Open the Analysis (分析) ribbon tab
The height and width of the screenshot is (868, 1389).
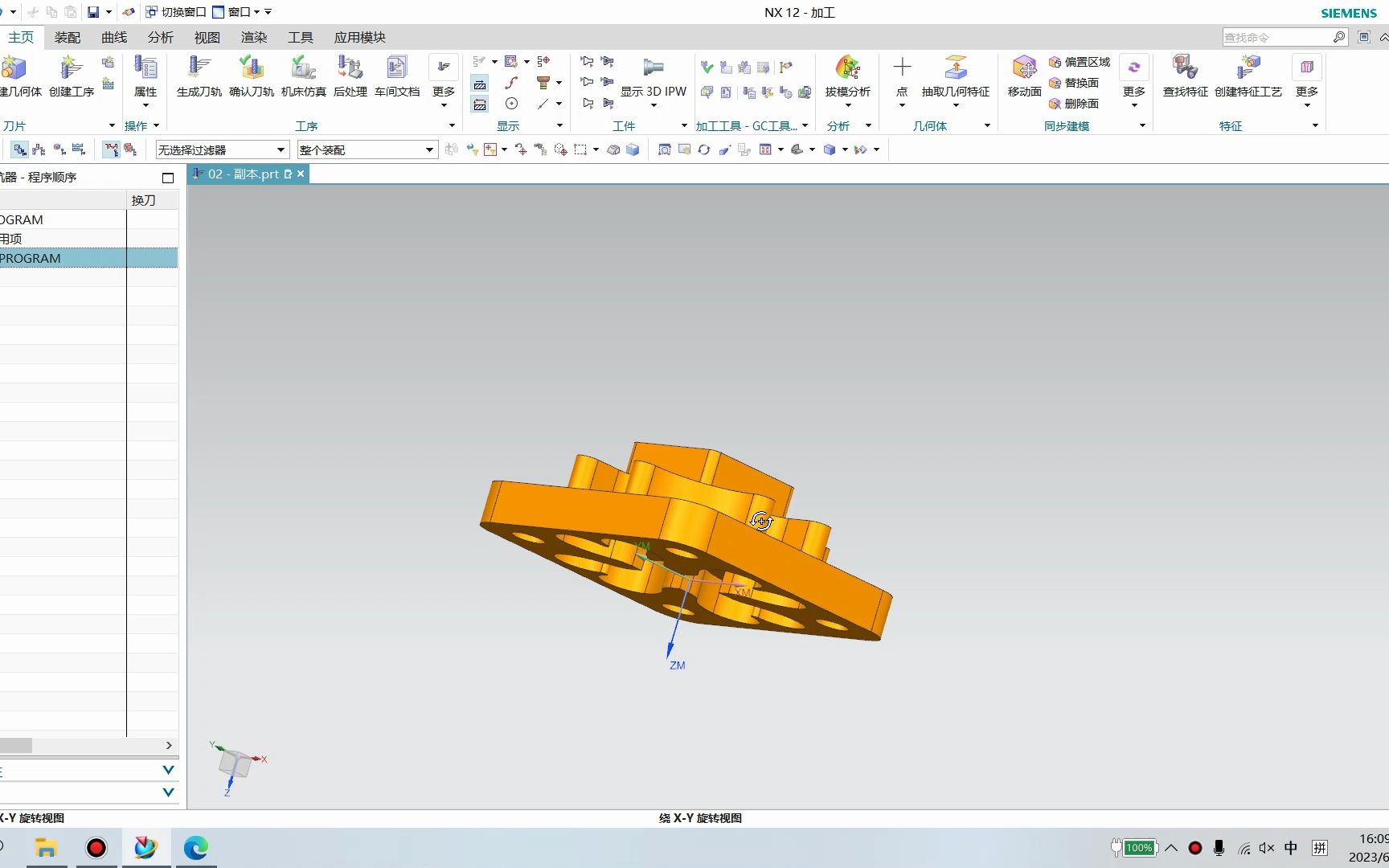point(160,38)
